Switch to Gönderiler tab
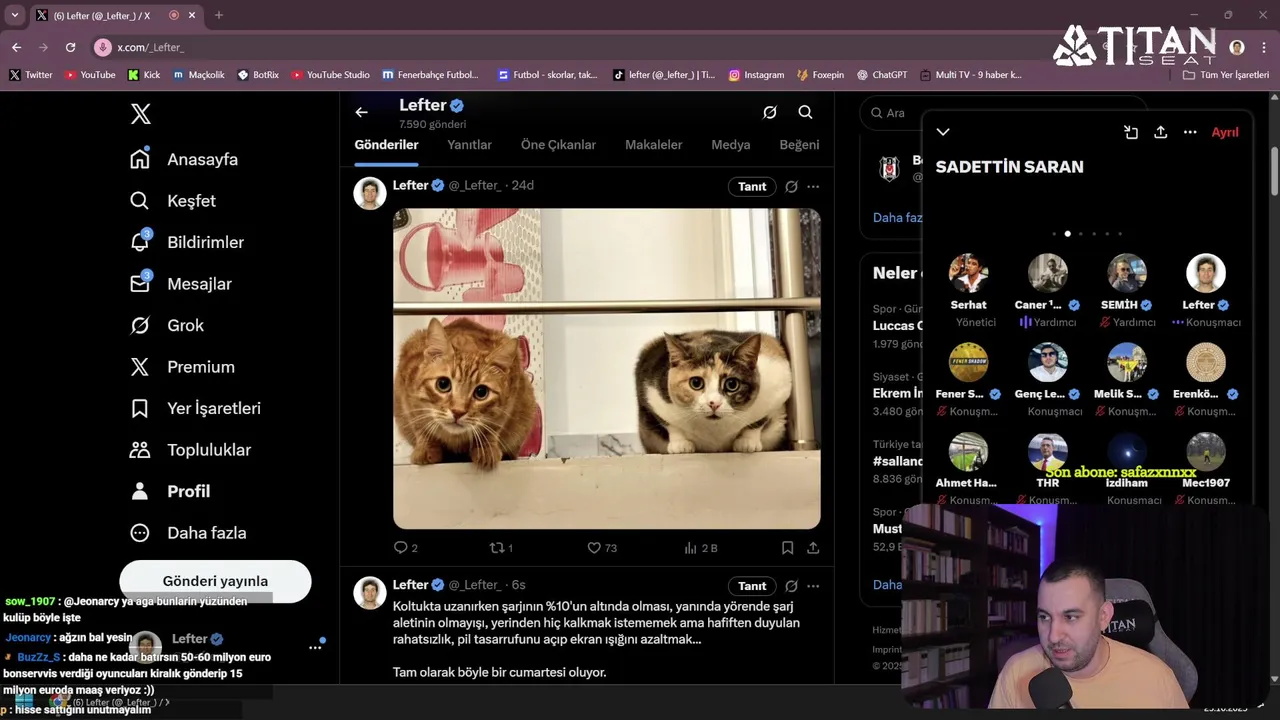Viewport: 1280px width, 720px height. pos(386,145)
